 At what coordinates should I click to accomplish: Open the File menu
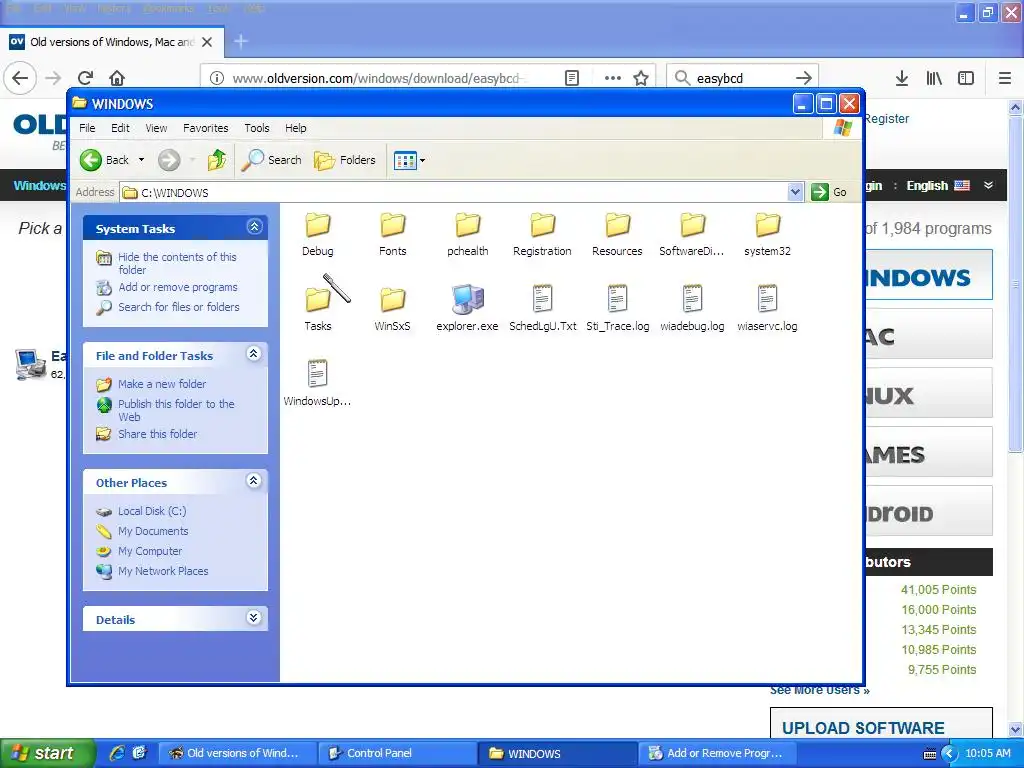tap(87, 128)
